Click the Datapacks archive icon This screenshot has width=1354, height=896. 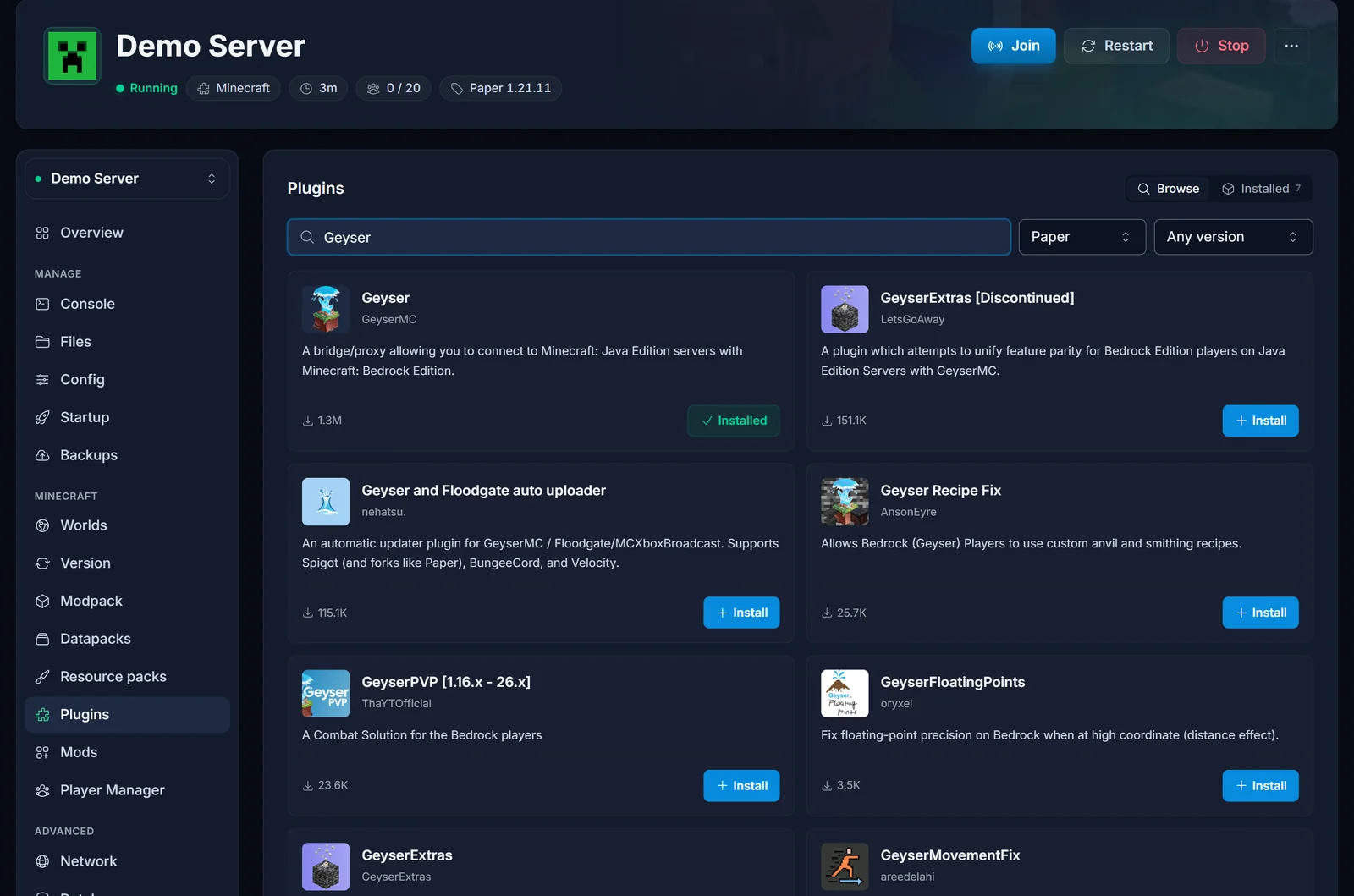[x=42, y=639]
